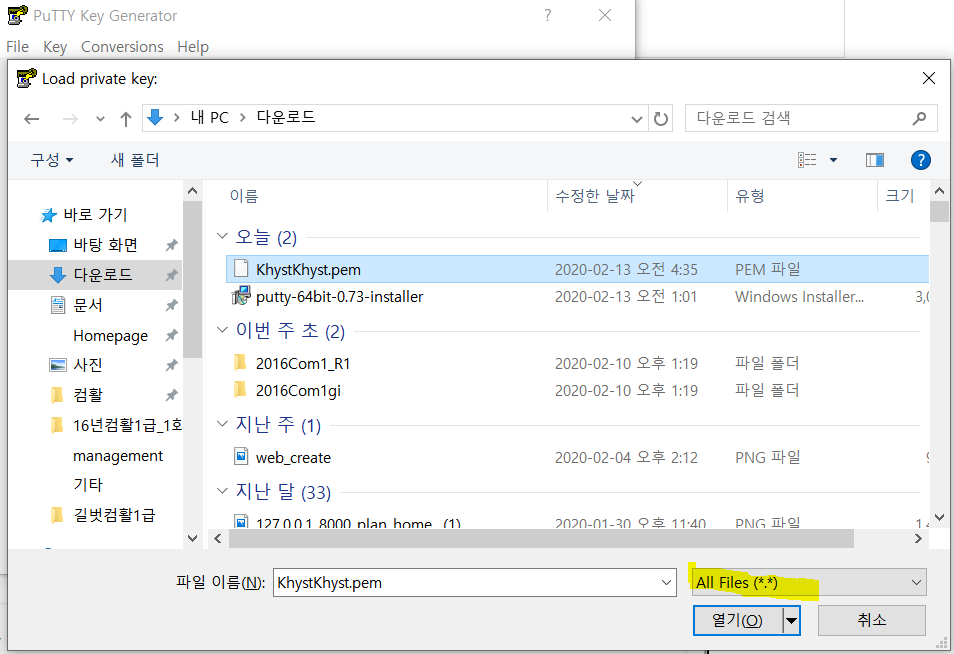Image resolution: width=954 pixels, height=654 pixels.
Task: Open Homepage in the sidebar
Action: point(110,336)
